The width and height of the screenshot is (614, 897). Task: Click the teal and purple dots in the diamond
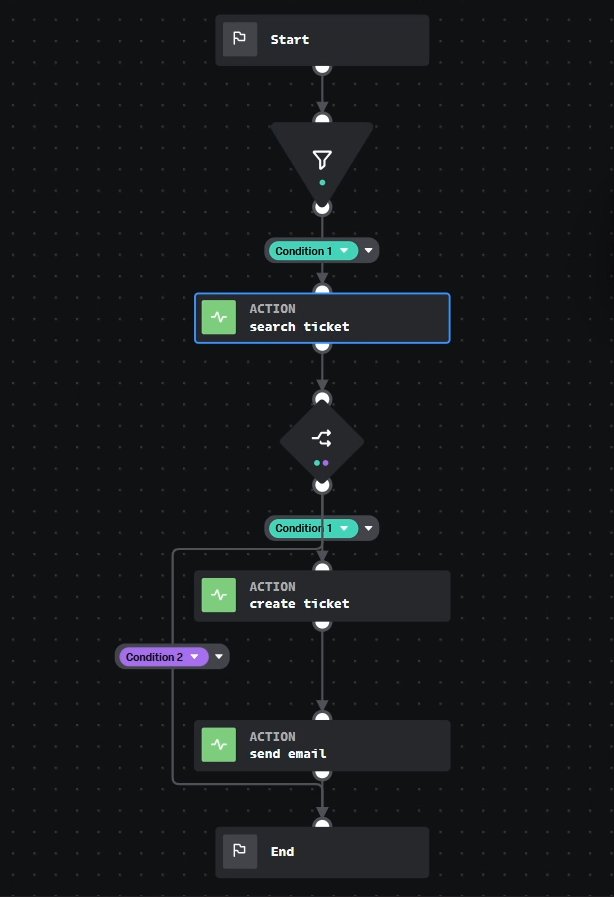322,463
